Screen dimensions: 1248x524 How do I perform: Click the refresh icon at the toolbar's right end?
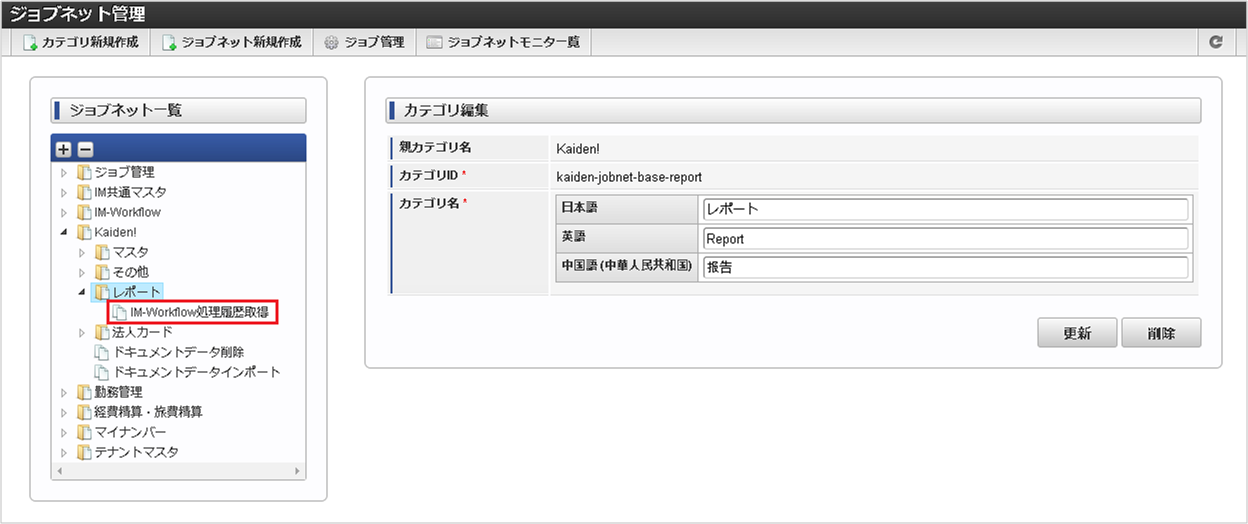(1216, 42)
